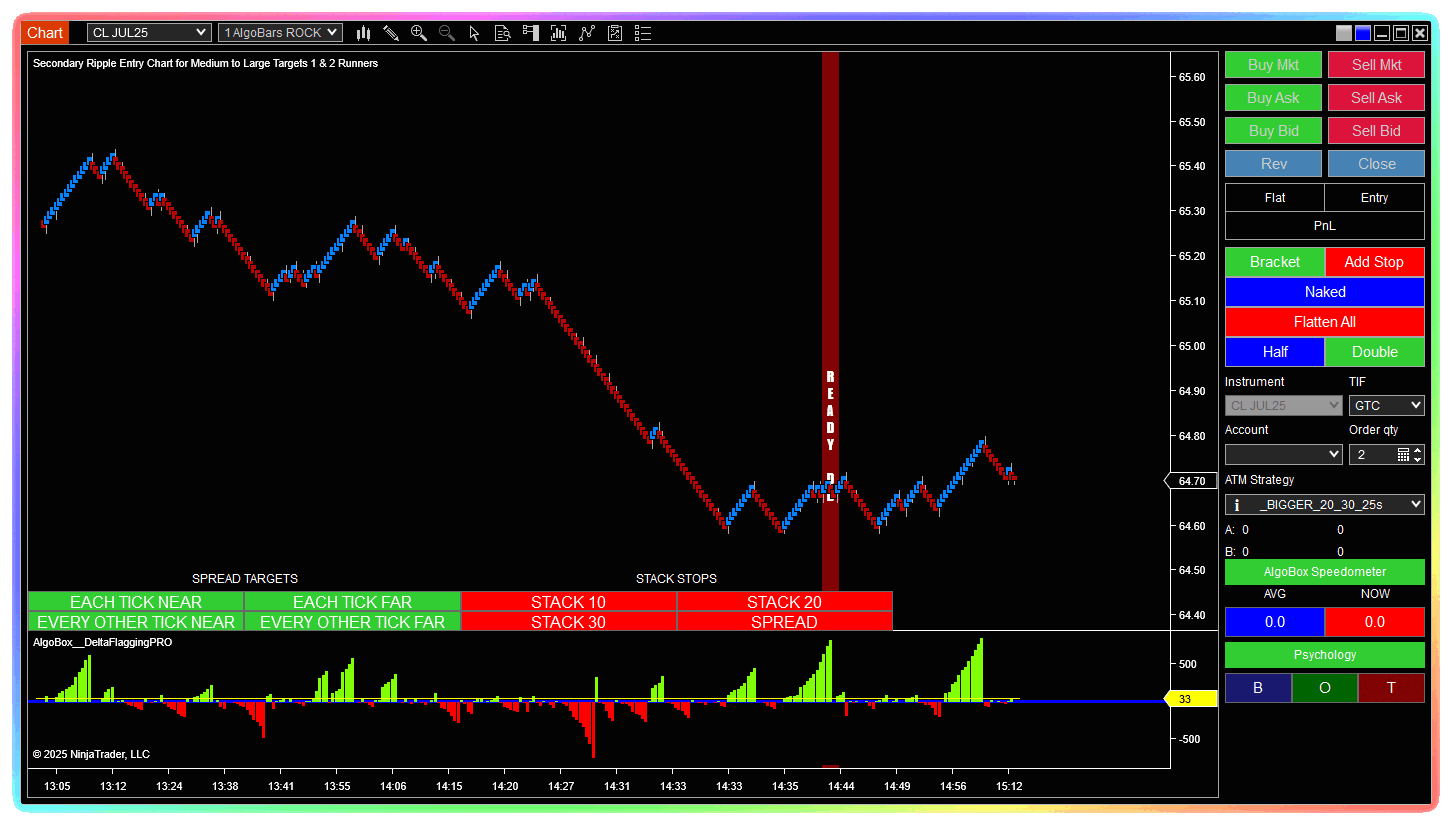Screen dimensions: 1452x825
Task: Expand the GTC time-in-force dropdown
Action: [x=1386, y=406]
